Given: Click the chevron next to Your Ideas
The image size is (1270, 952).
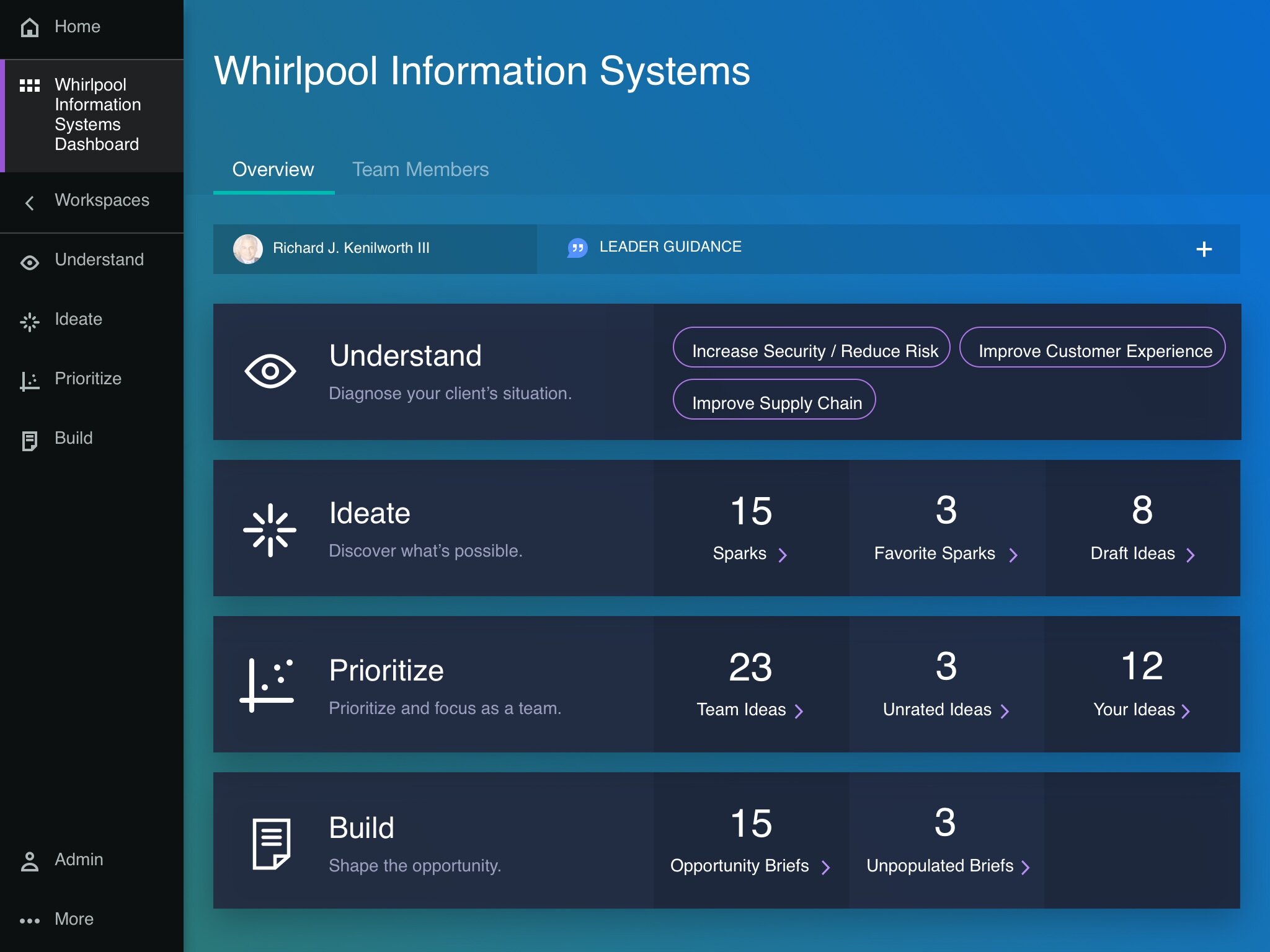Looking at the screenshot, I should pos(1186,711).
